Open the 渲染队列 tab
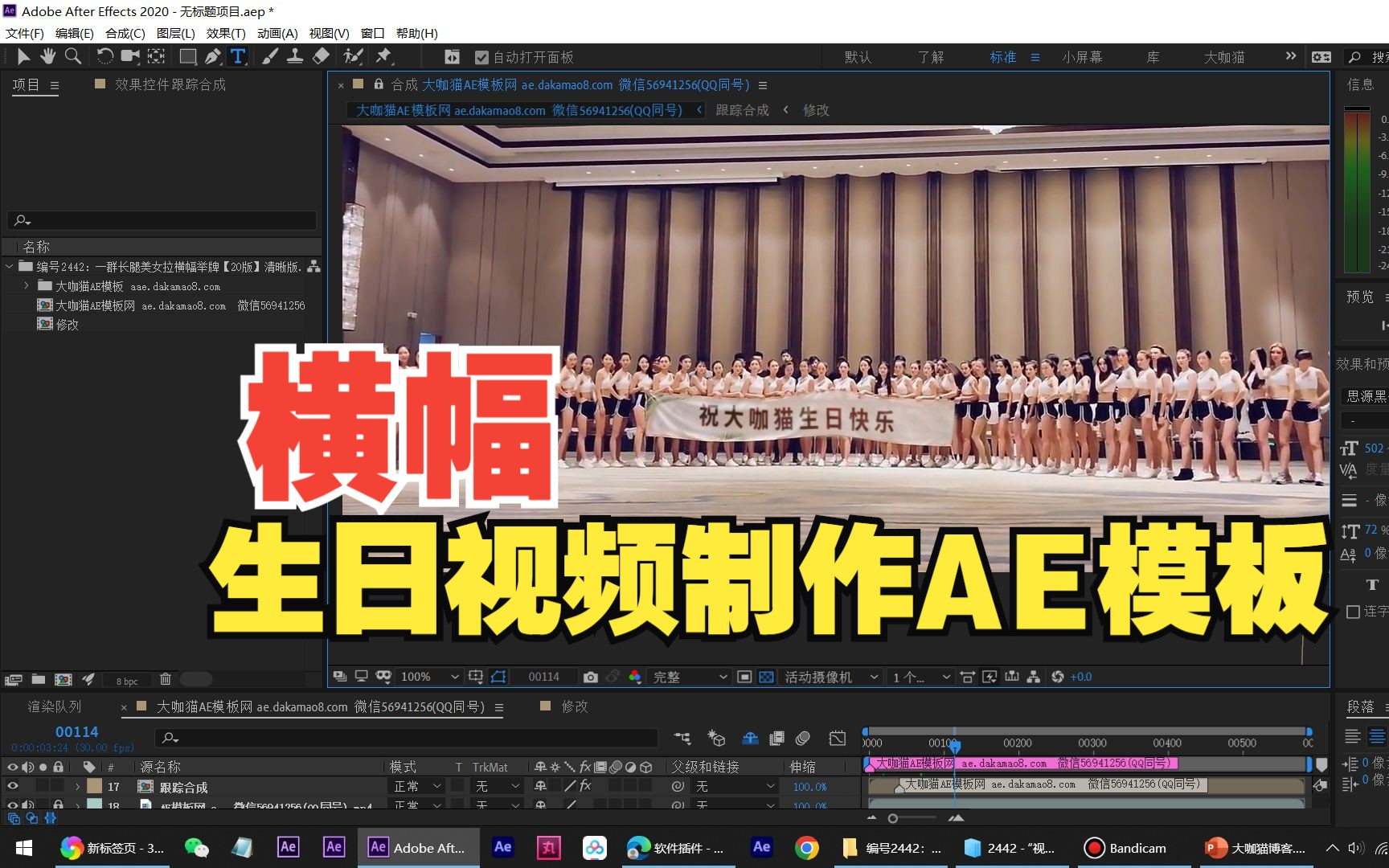Image resolution: width=1389 pixels, height=868 pixels. coord(55,706)
